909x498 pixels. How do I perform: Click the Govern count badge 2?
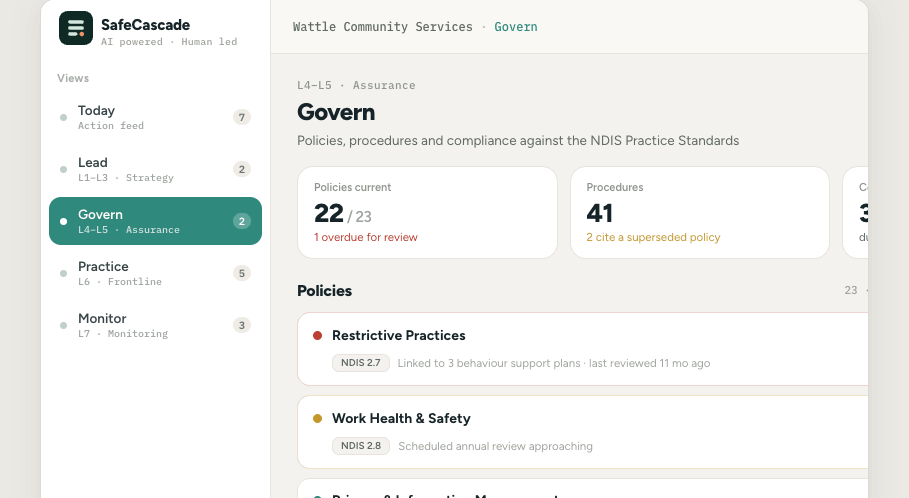point(242,221)
